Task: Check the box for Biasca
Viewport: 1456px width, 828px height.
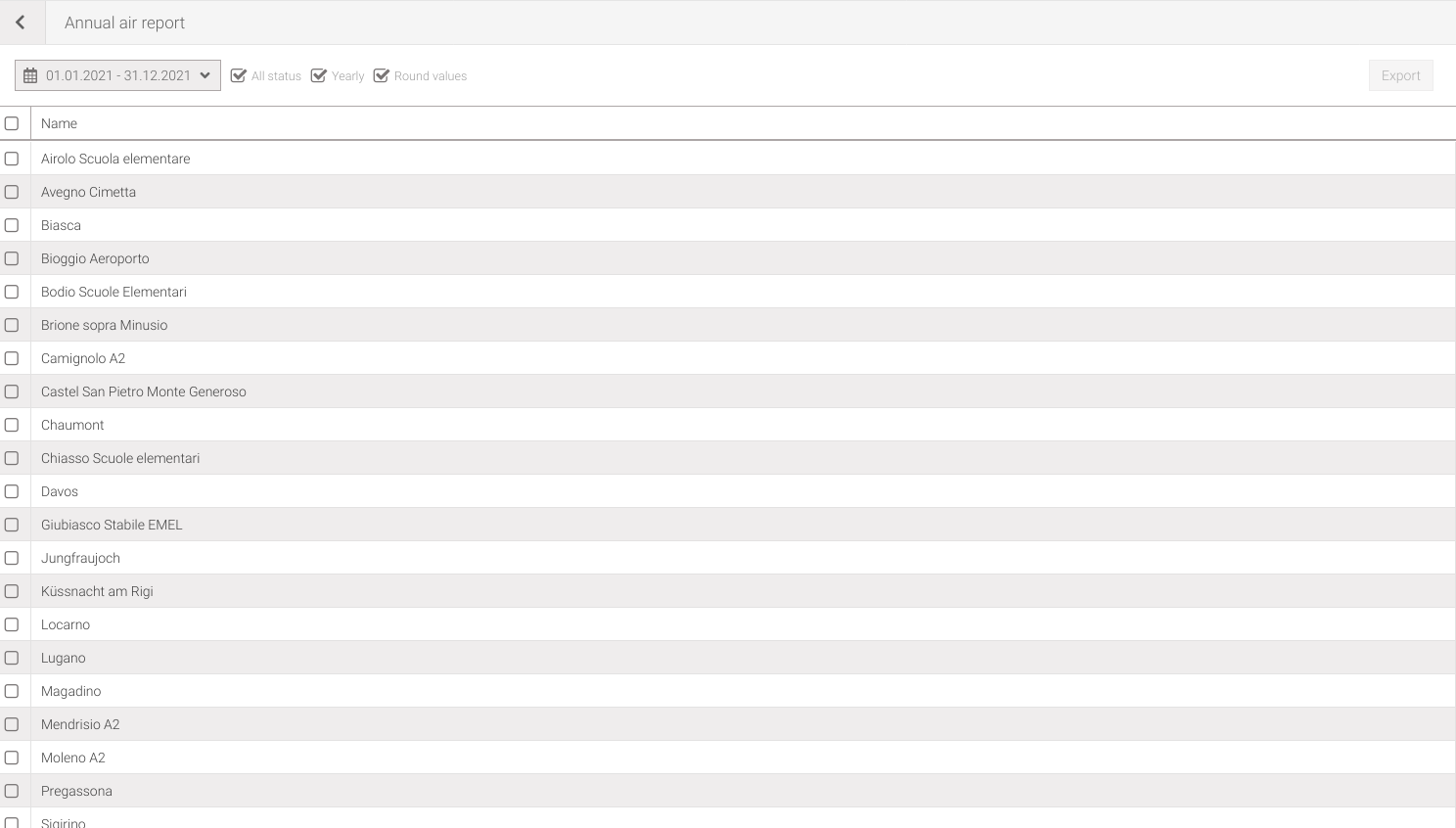Action: (x=12, y=225)
